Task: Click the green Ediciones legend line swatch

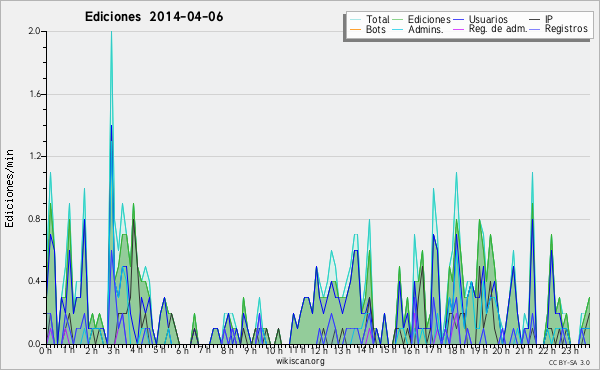Action: 398,20
